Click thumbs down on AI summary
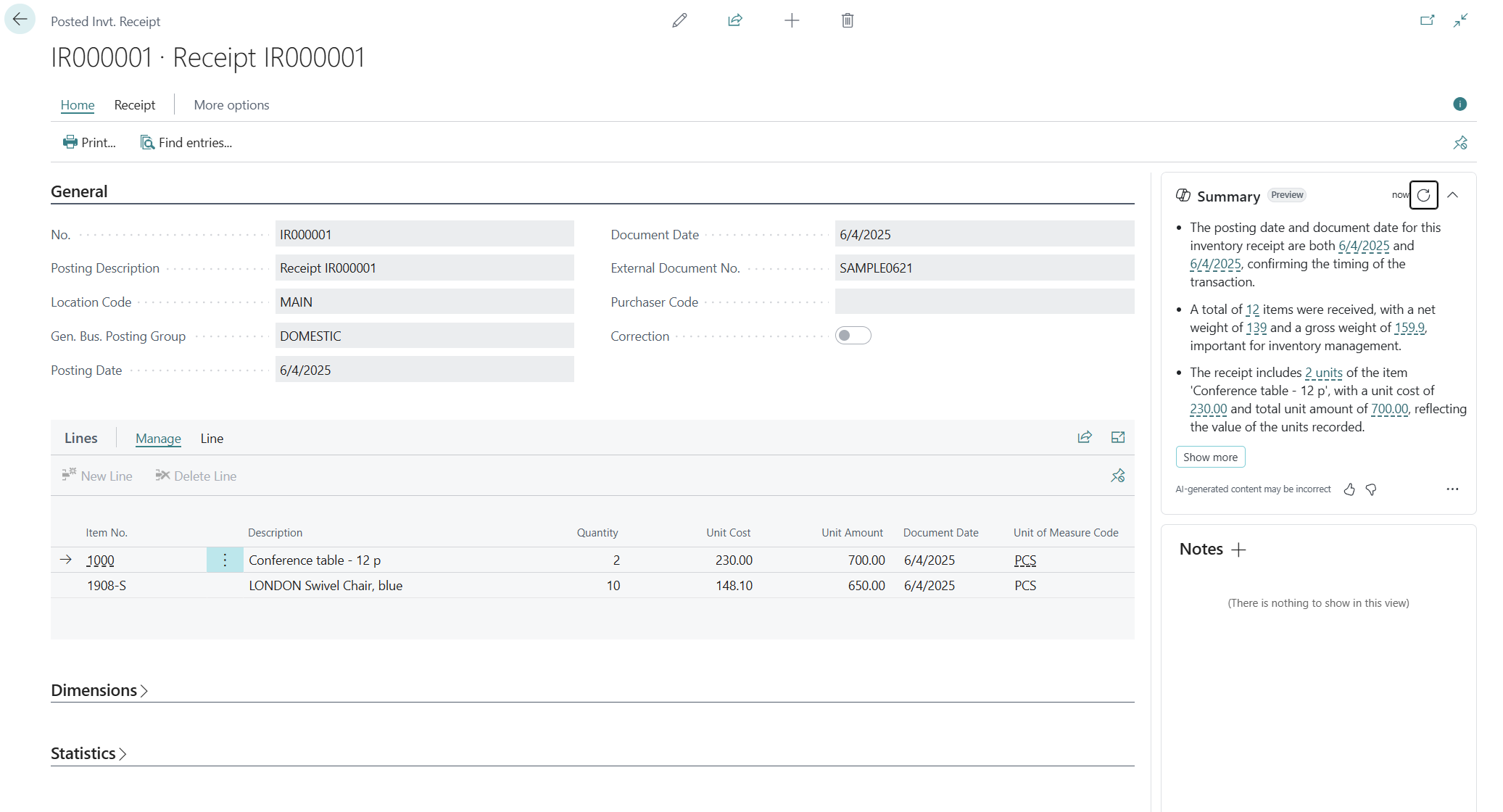The width and height of the screenshot is (1503, 812). click(1371, 489)
